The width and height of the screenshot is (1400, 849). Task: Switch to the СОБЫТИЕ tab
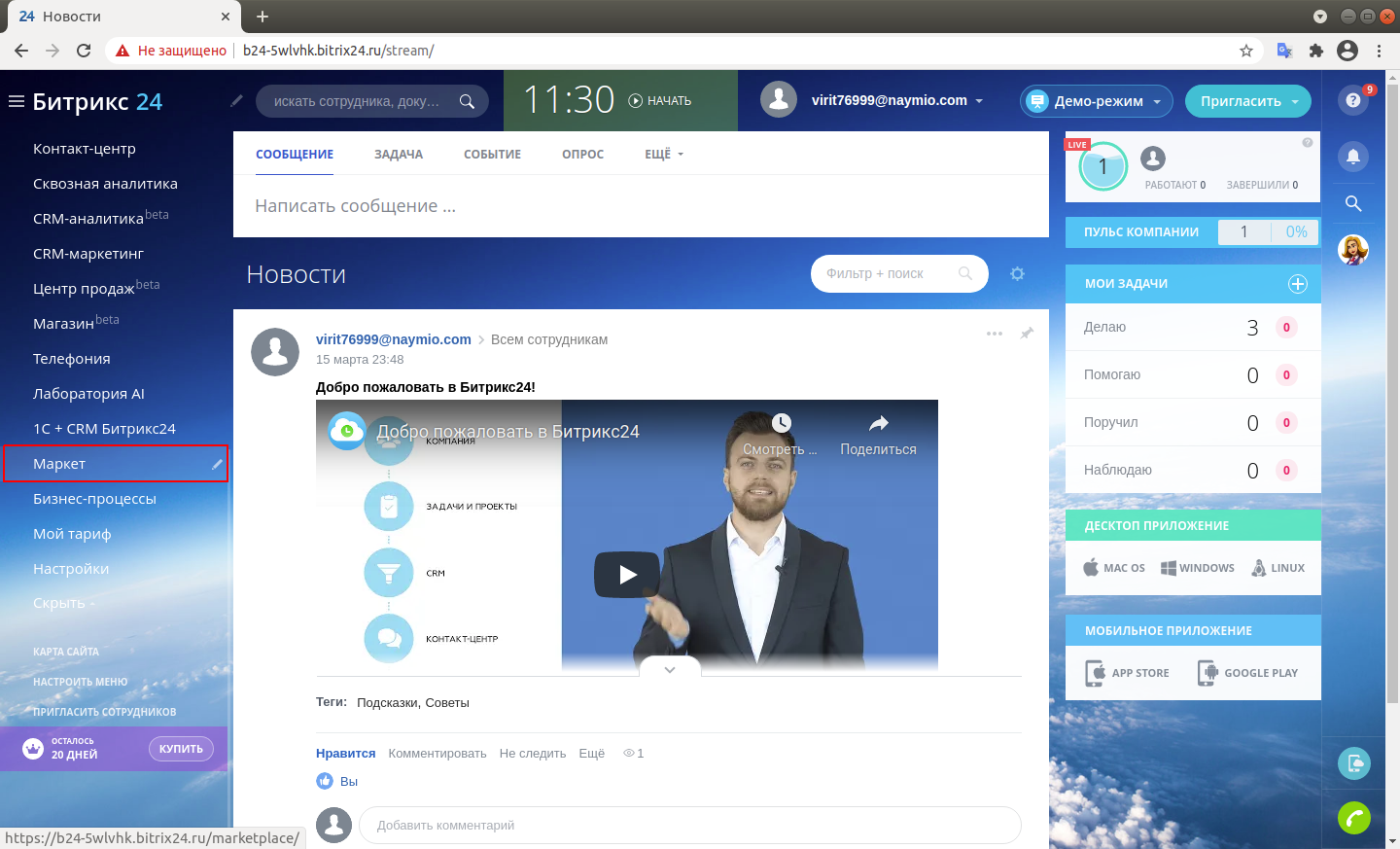tap(492, 155)
